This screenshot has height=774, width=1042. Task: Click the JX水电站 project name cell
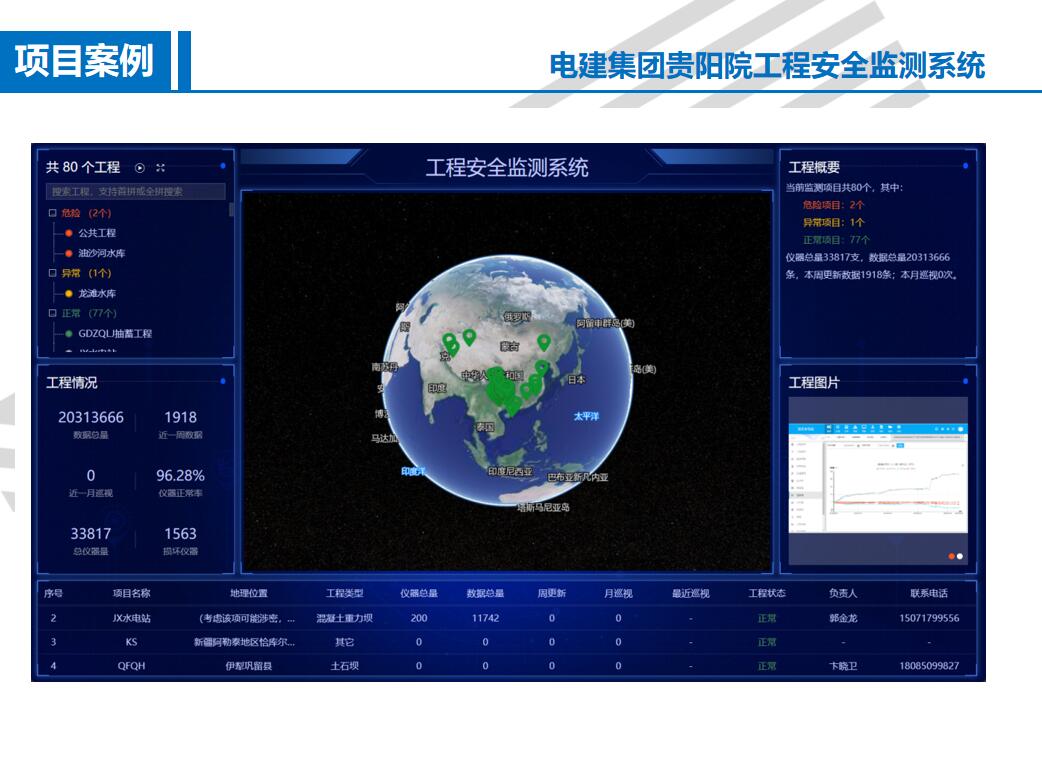132,618
